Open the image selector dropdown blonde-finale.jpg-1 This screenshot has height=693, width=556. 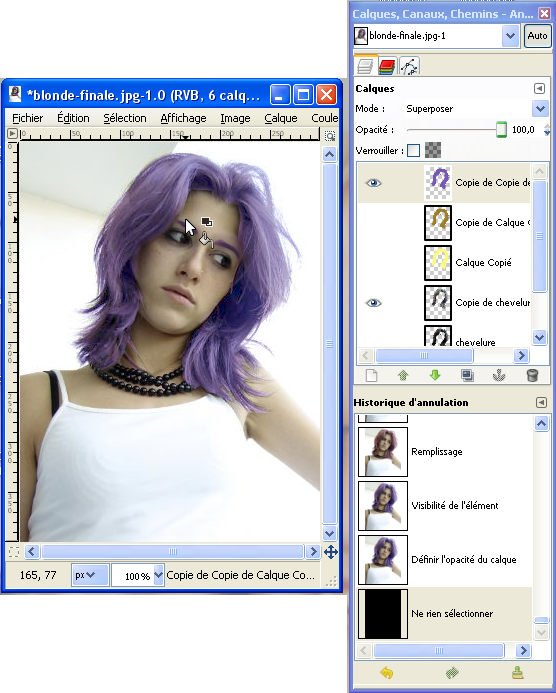[x=510, y=36]
